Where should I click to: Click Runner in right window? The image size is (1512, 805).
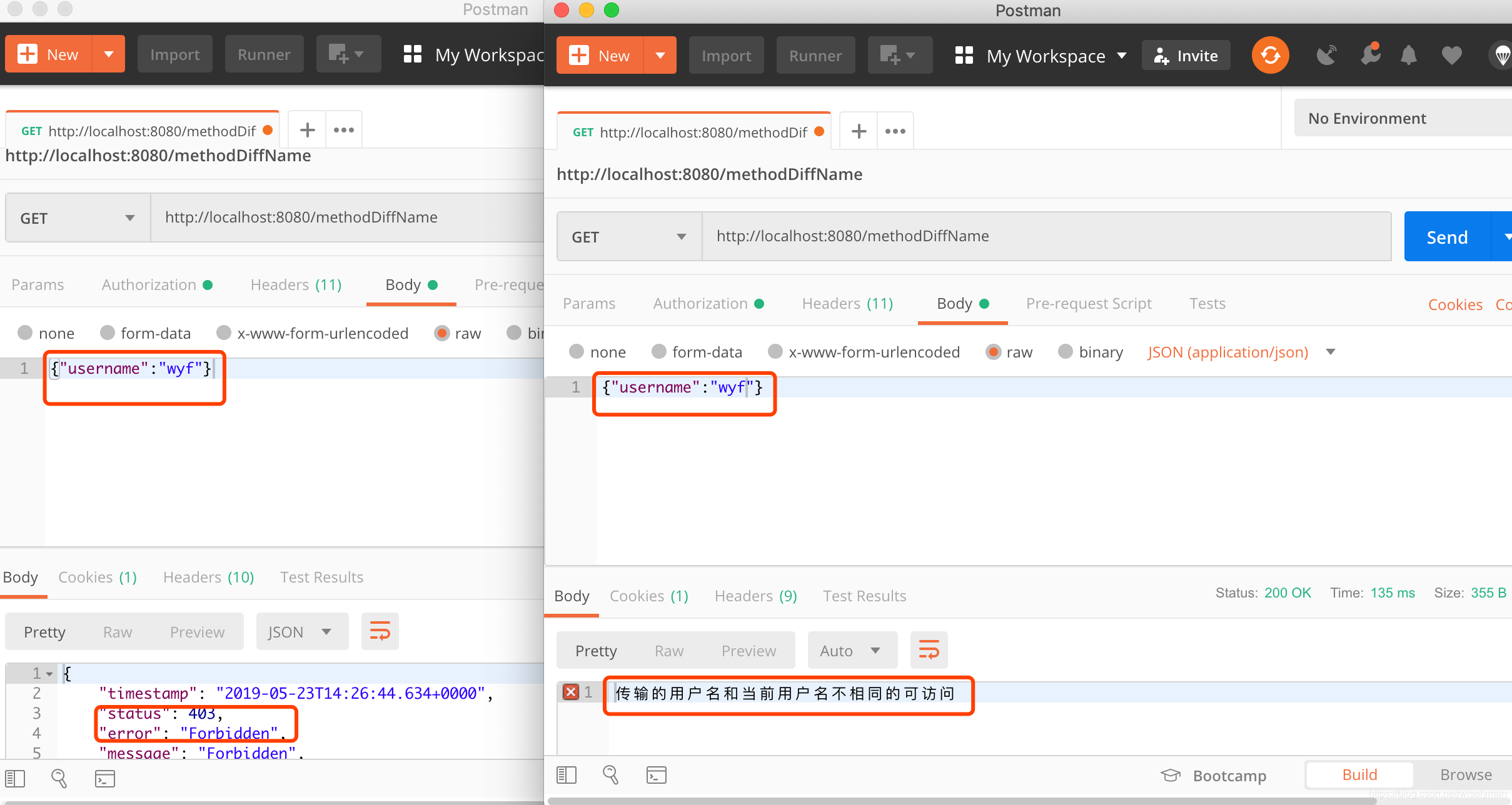(x=815, y=56)
